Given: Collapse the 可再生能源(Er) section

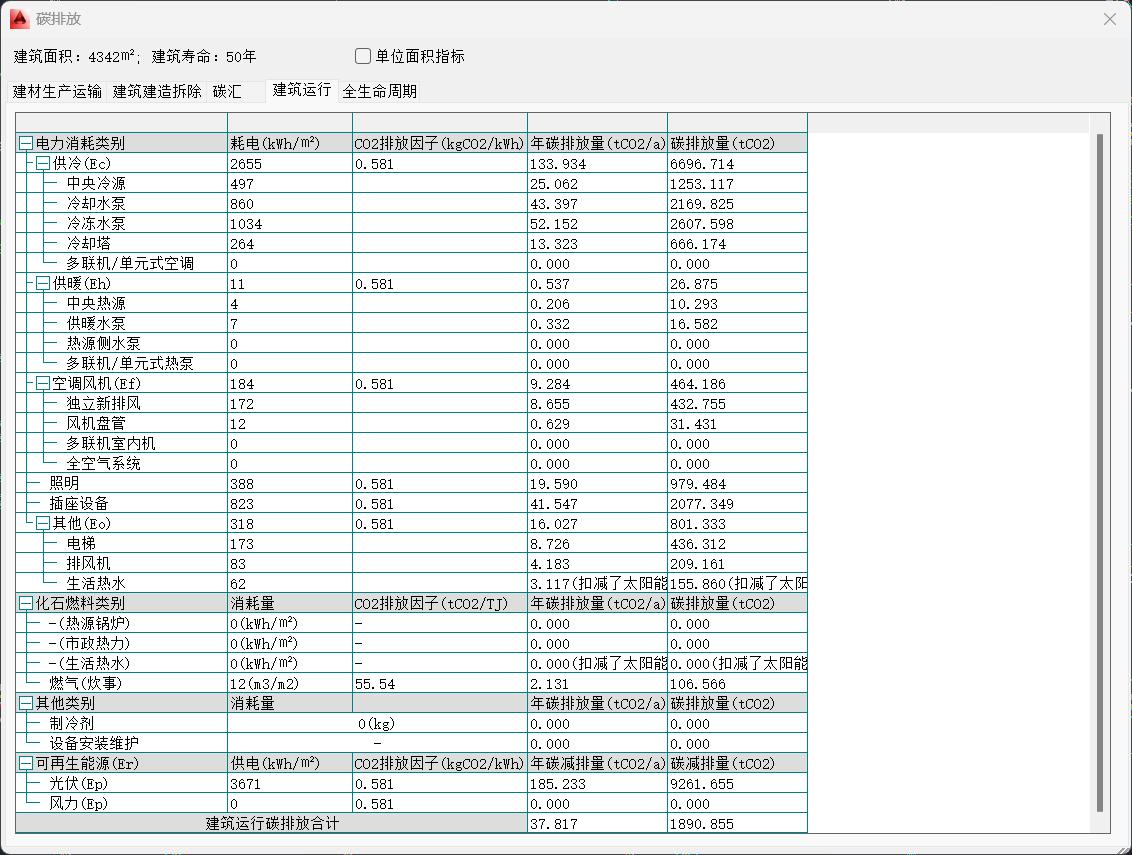Looking at the screenshot, I should click(26, 764).
